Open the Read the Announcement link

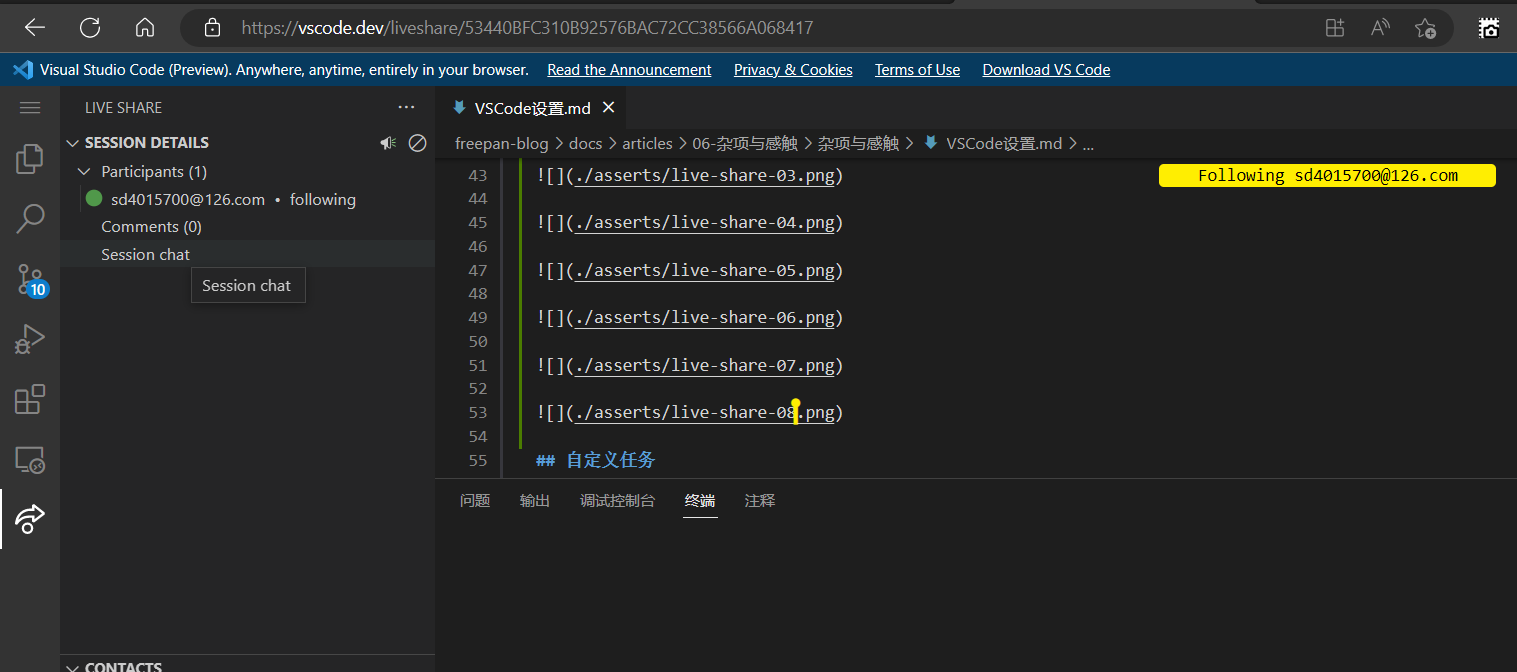[x=629, y=70]
